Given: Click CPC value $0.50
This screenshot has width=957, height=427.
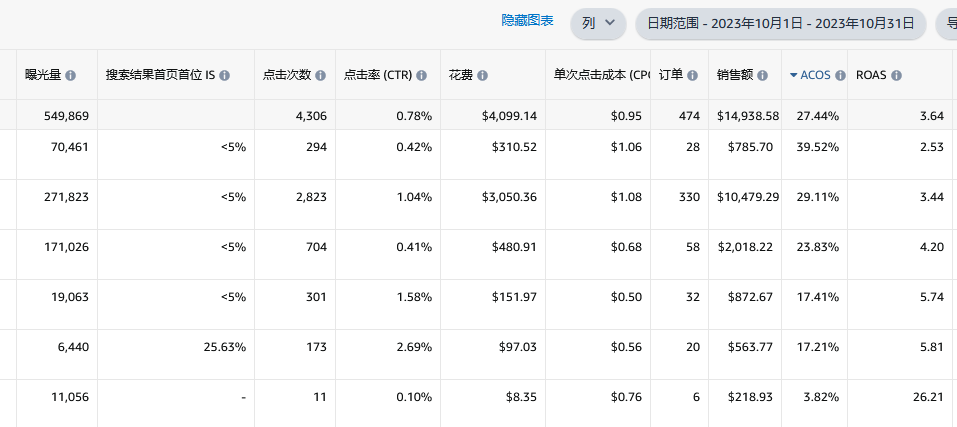Looking at the screenshot, I should pyautogui.click(x=626, y=297).
